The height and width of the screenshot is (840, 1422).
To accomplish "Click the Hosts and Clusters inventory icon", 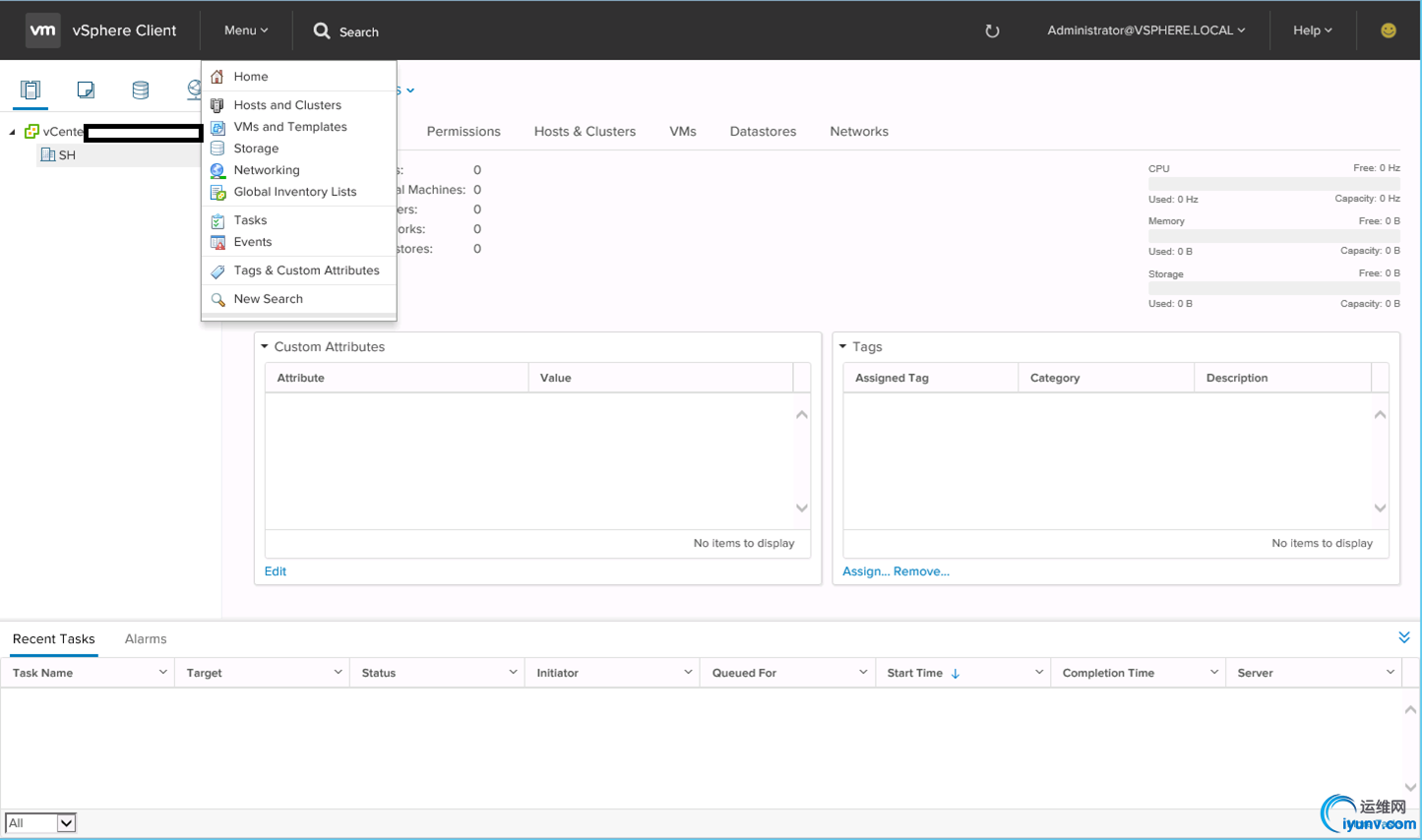I will tap(31, 90).
